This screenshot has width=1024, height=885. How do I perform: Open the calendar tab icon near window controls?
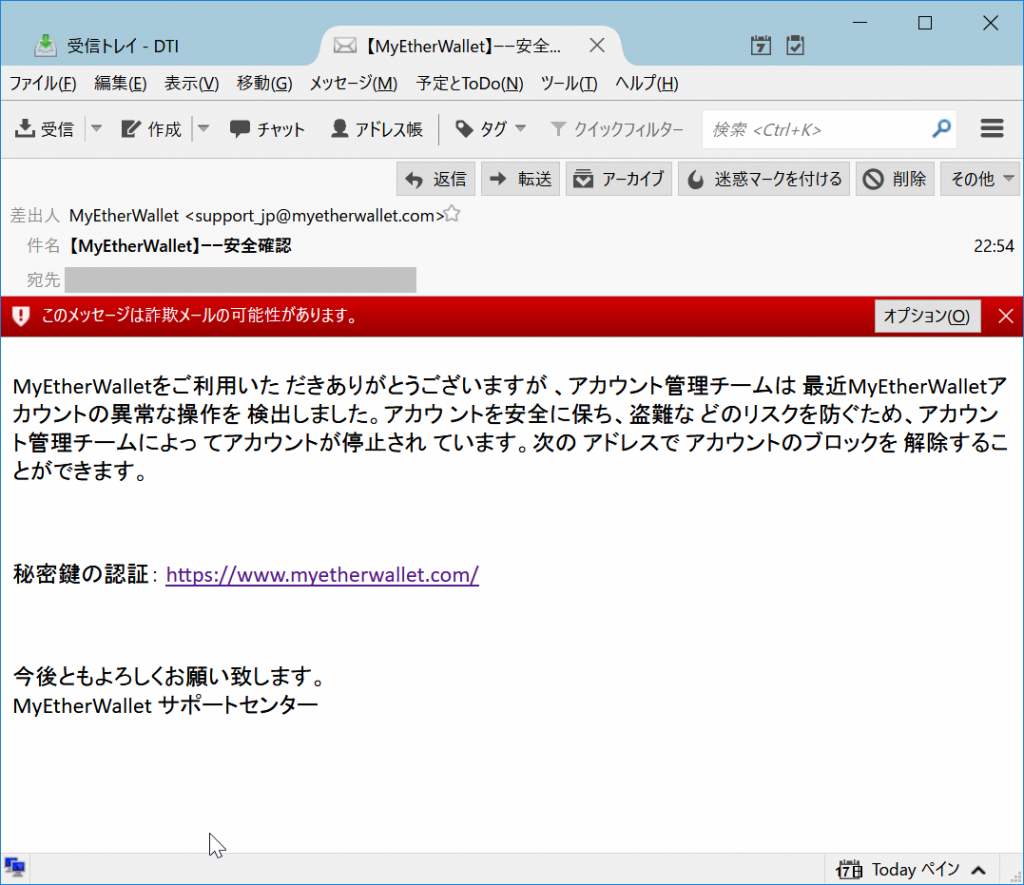tap(760, 45)
